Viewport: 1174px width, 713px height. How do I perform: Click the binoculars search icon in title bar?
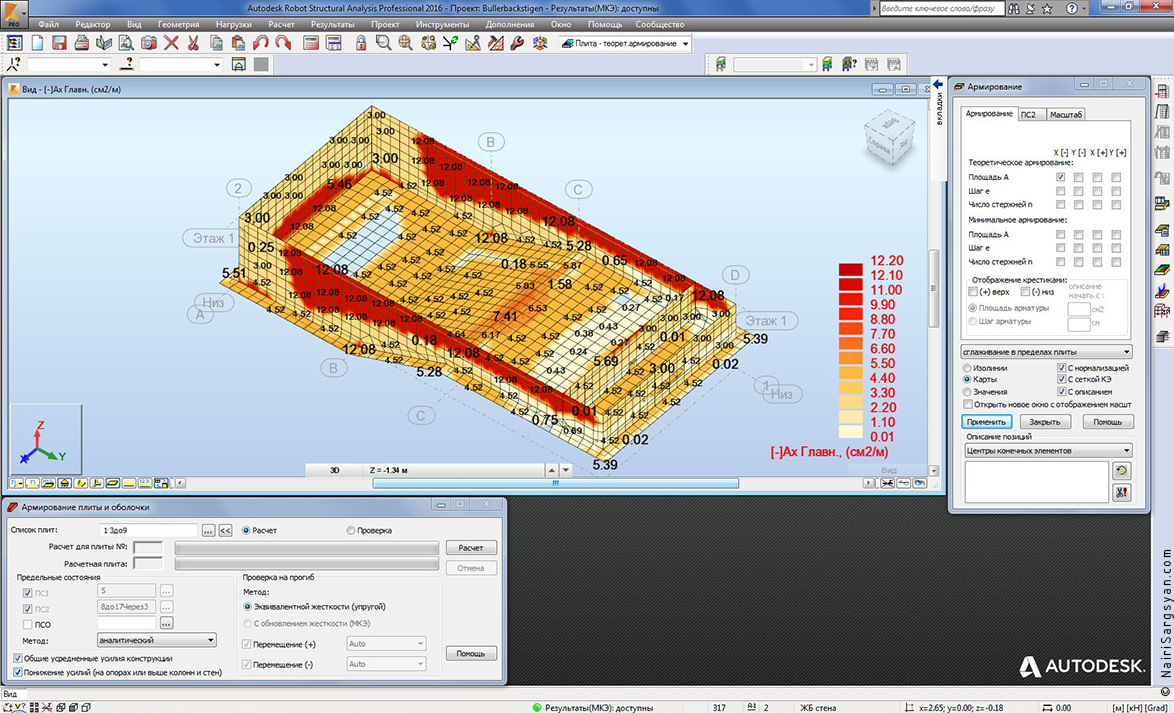1015,8
